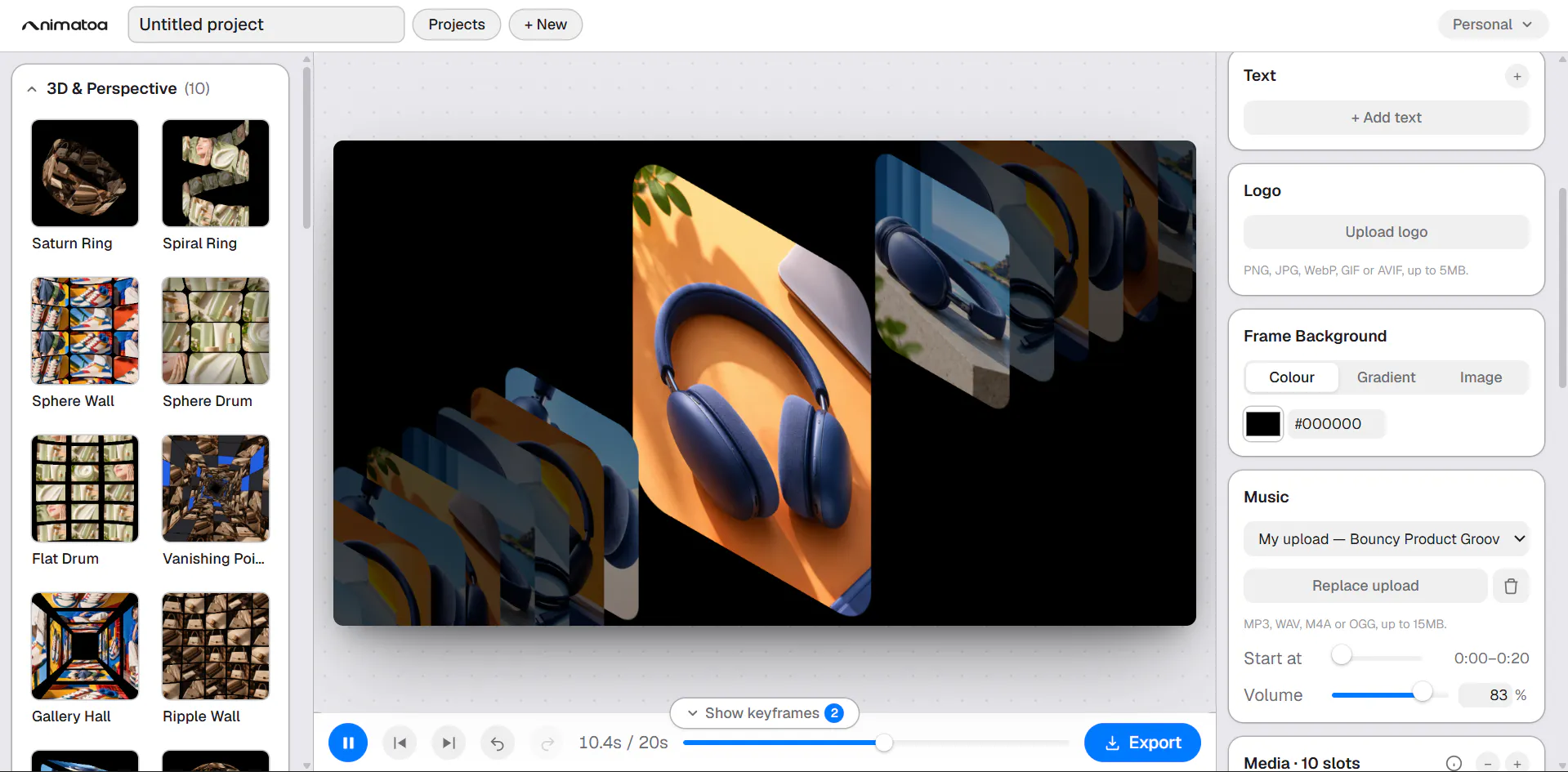Select Colour frame background mode

coord(1291,377)
